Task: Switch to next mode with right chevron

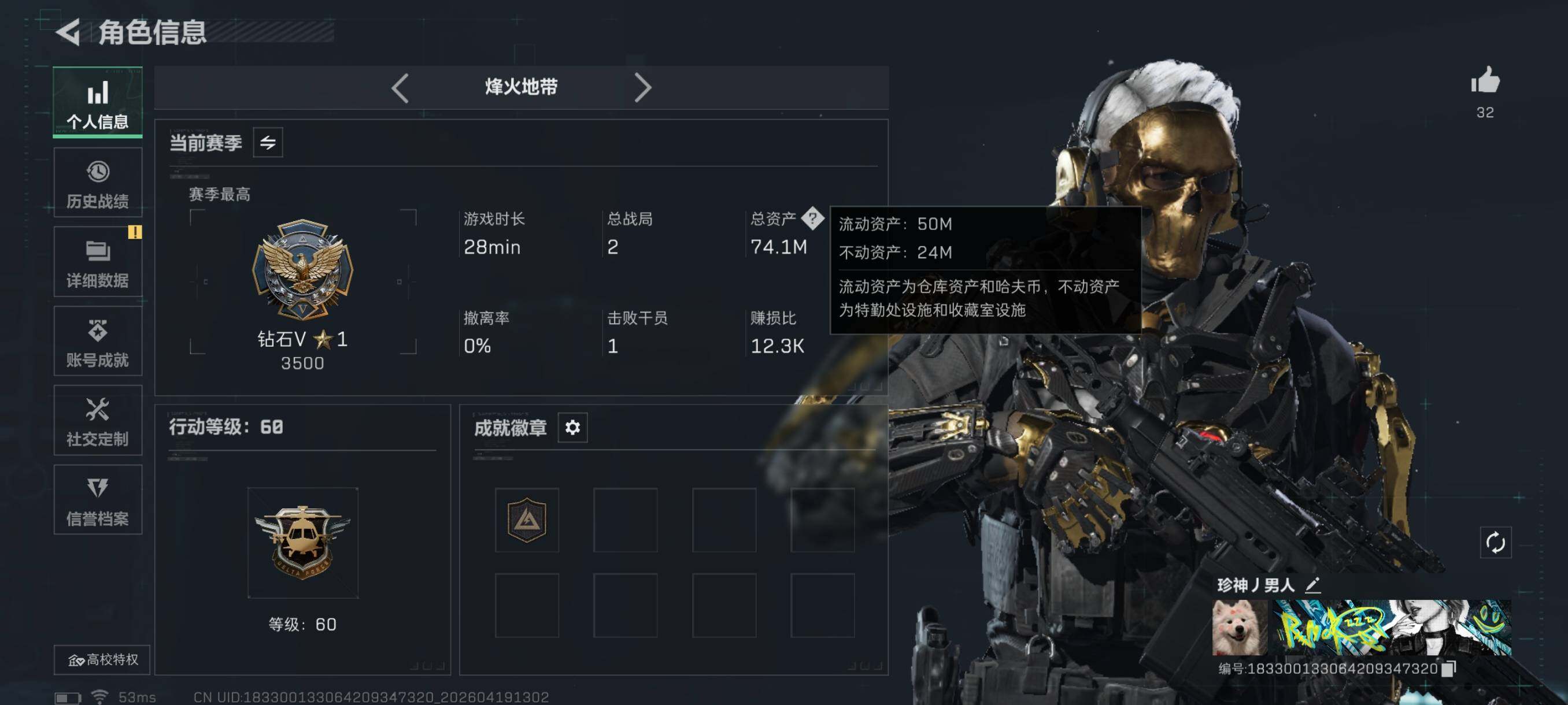Action: (642, 88)
